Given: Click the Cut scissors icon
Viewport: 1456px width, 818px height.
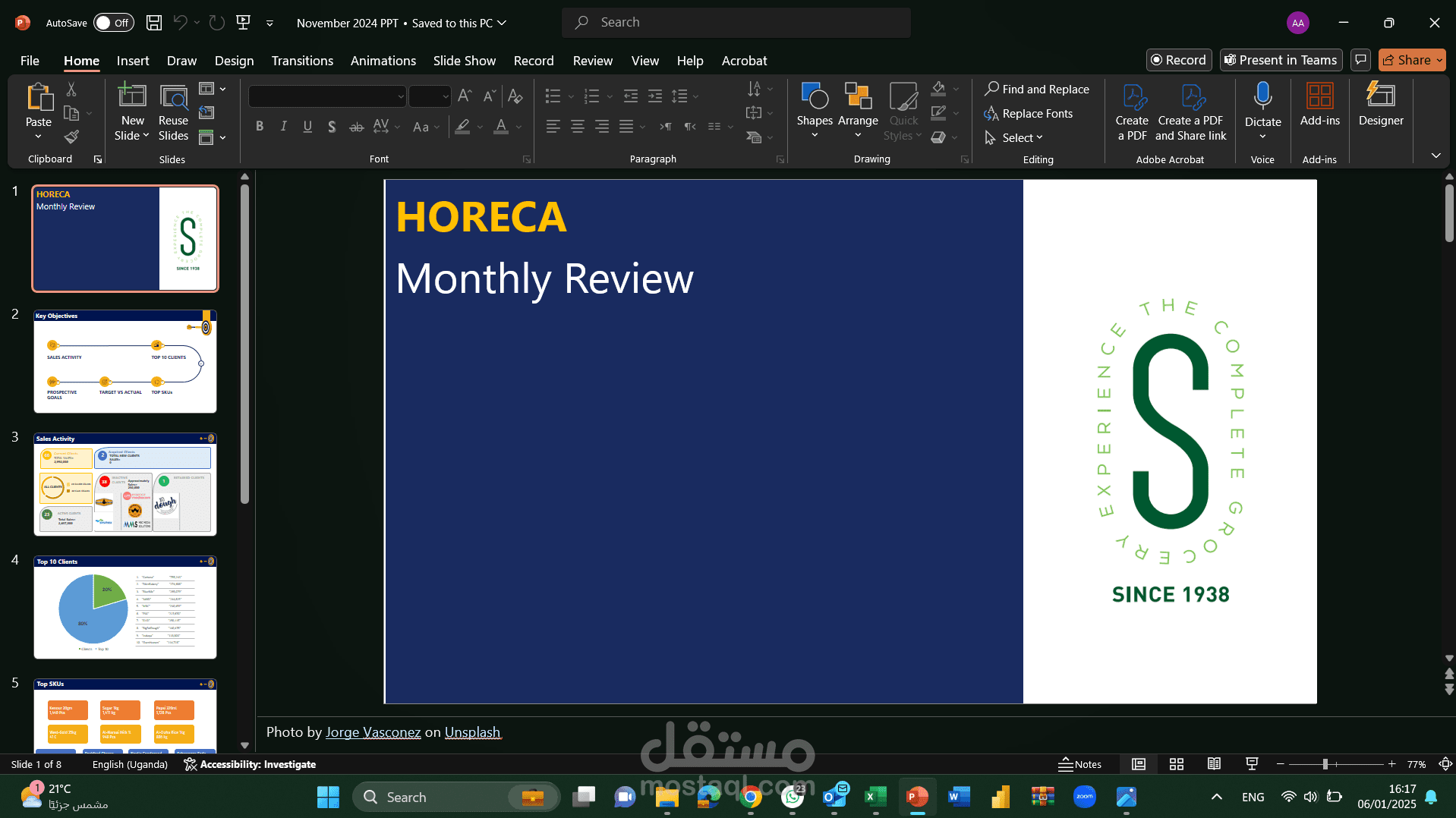Looking at the screenshot, I should [x=71, y=90].
